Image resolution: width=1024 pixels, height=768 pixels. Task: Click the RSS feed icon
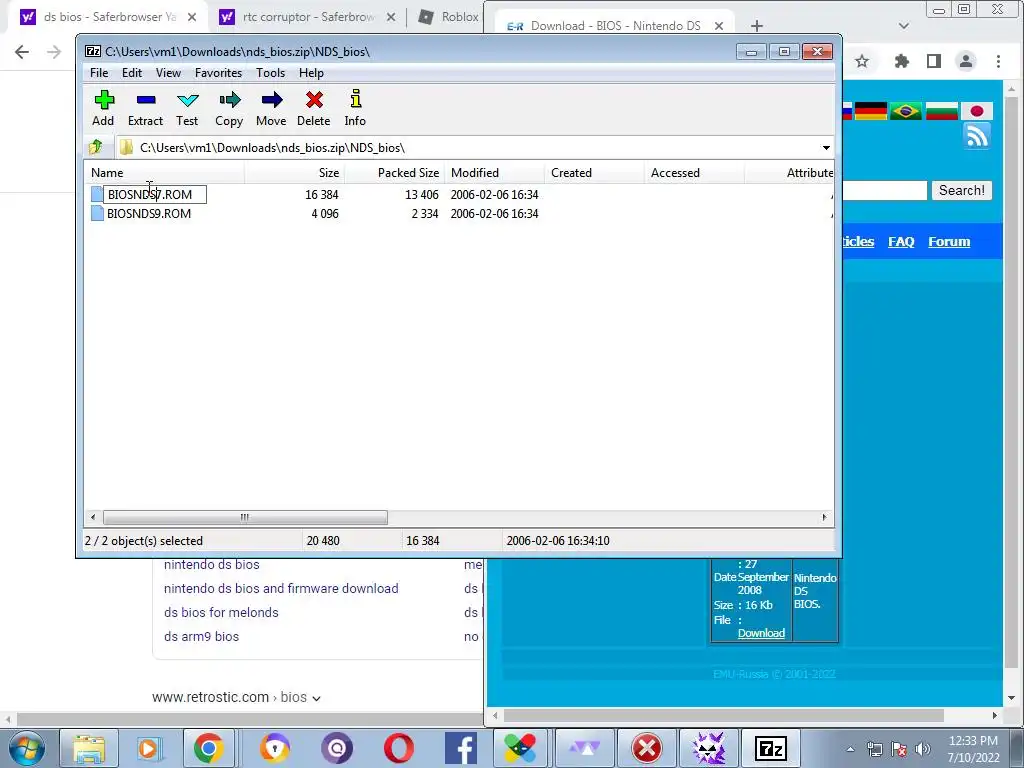point(976,136)
